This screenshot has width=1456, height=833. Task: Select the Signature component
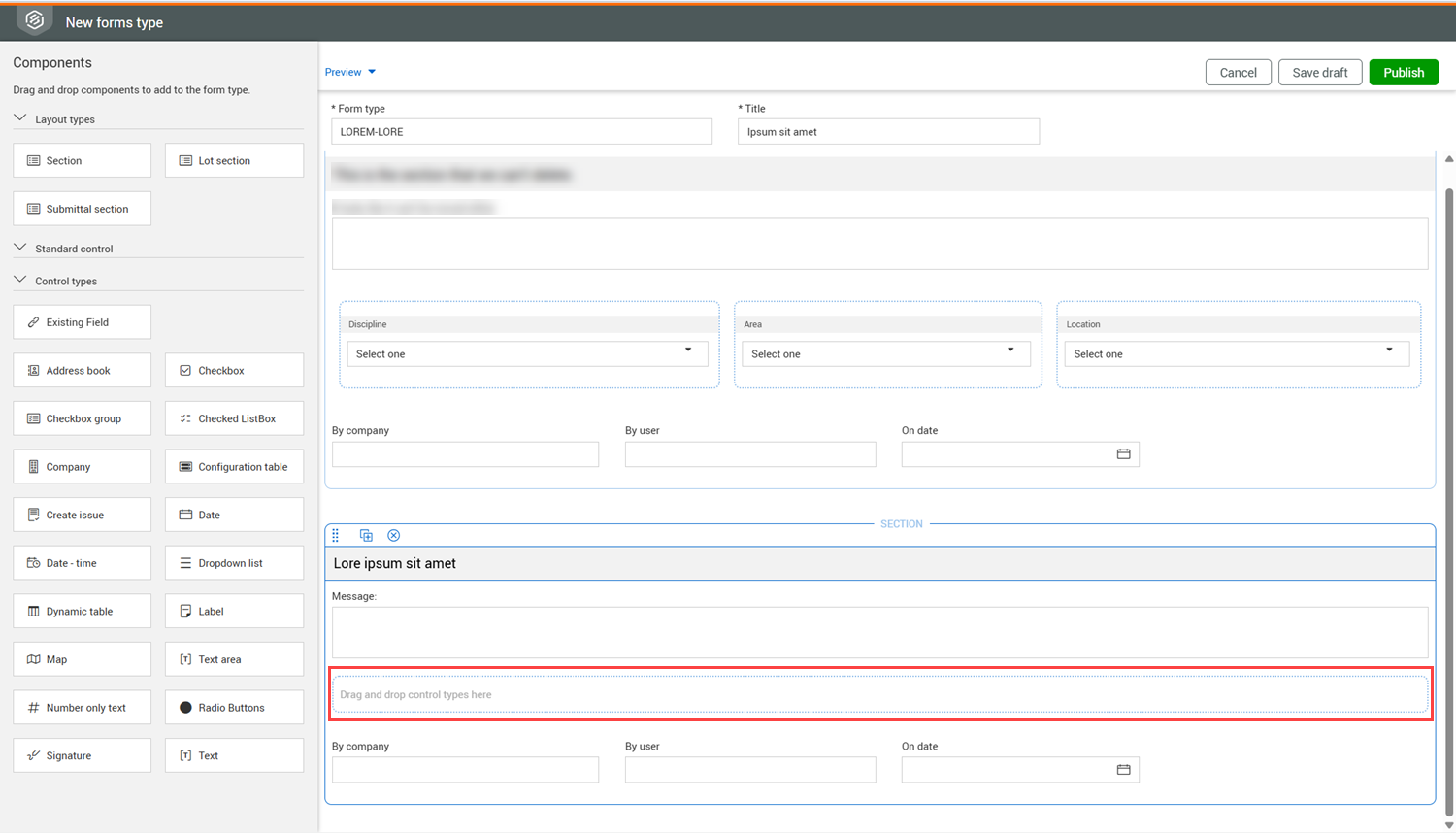coord(83,755)
